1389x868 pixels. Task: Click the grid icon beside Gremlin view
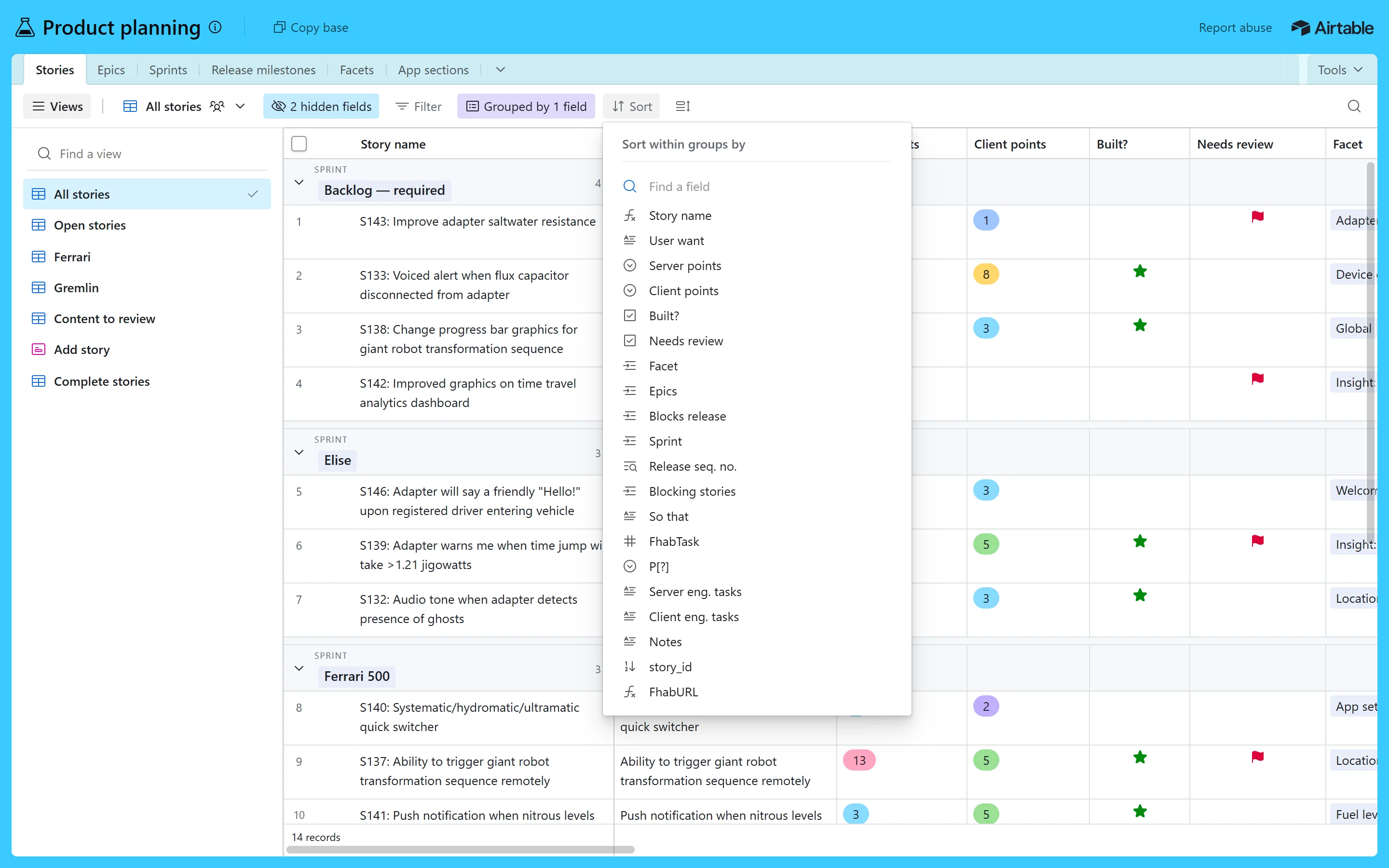(x=39, y=287)
